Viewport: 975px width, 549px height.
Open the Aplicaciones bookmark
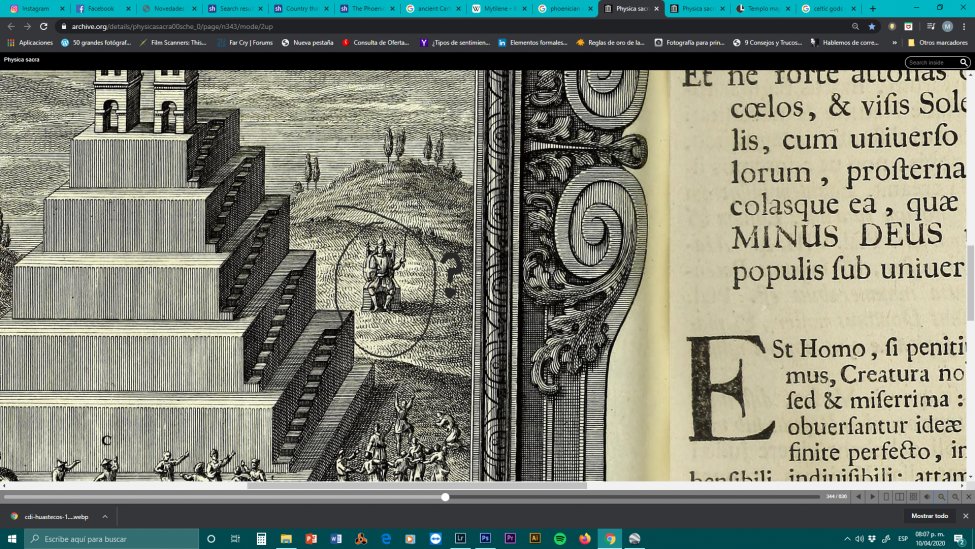[30, 43]
